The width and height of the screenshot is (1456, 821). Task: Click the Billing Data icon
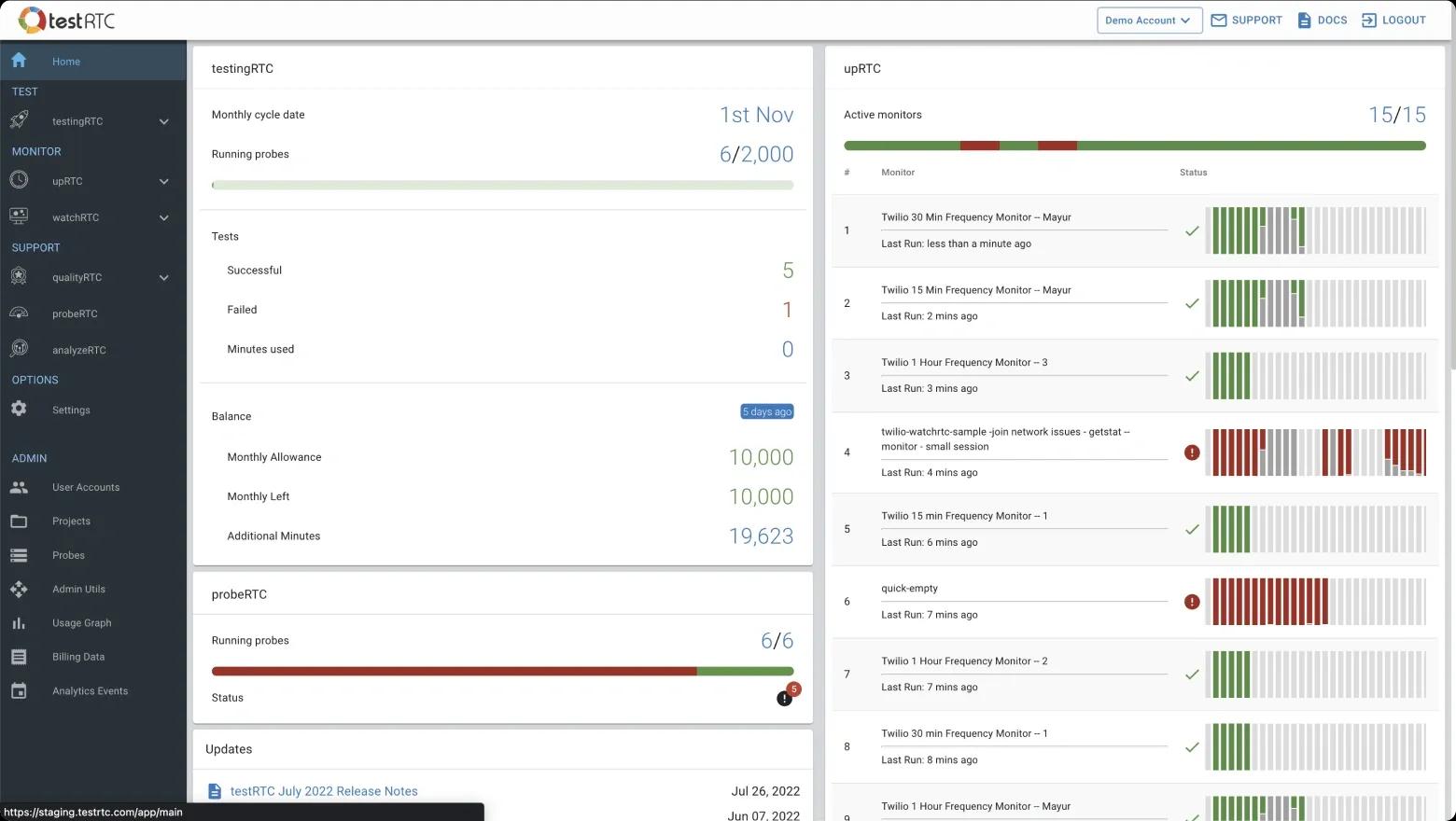(19, 657)
